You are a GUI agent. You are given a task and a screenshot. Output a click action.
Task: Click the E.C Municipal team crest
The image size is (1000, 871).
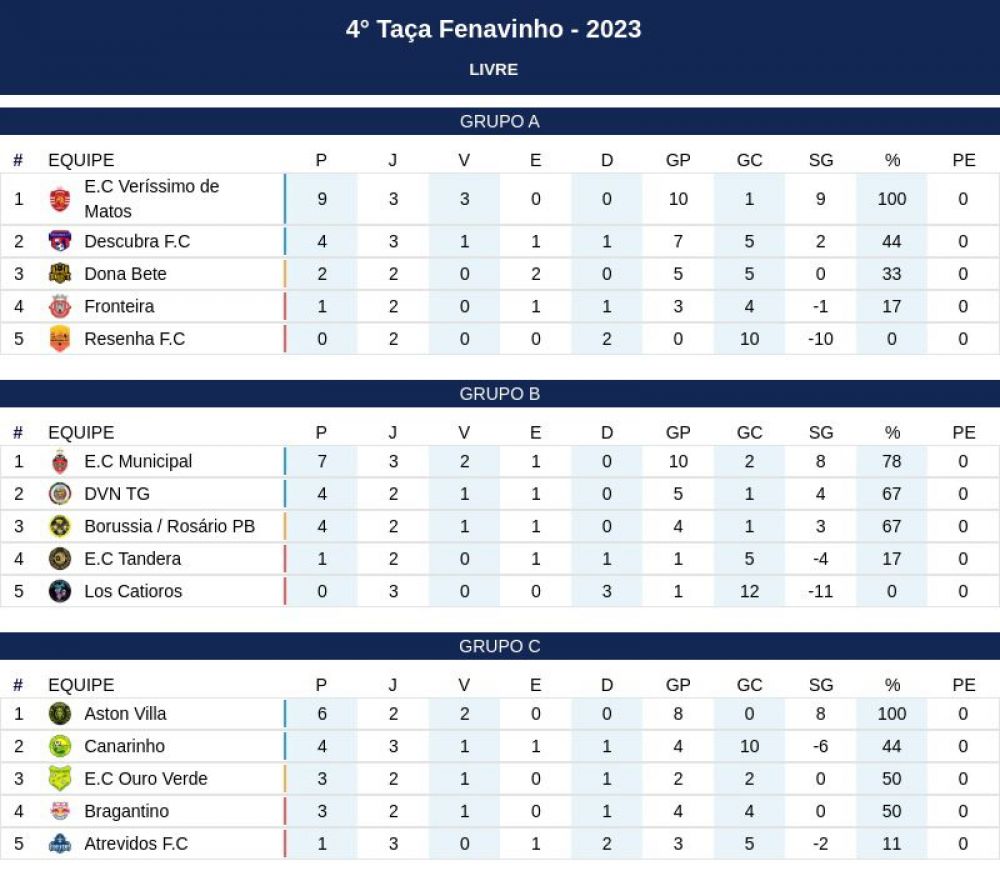tap(60, 461)
